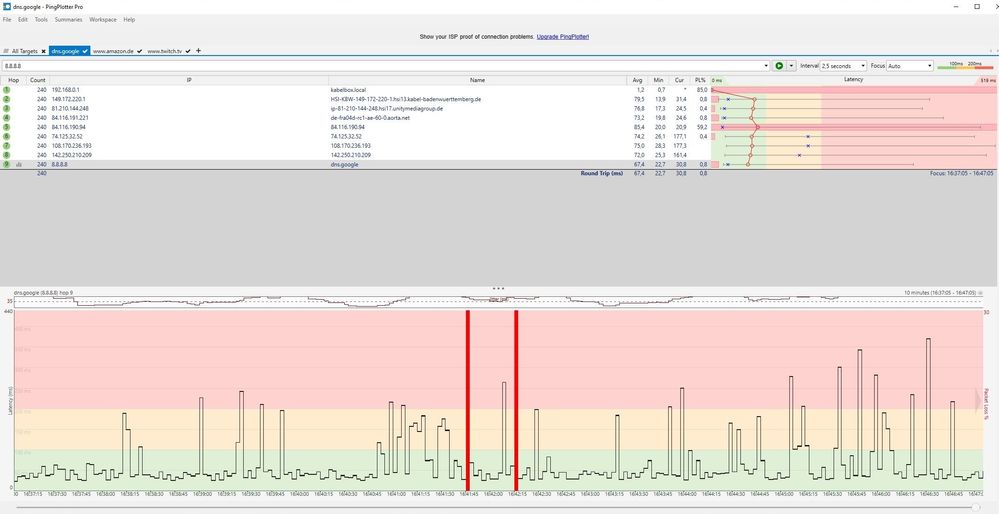
Task: Click the three-dot panel splitter handle
Action: click(x=499, y=289)
